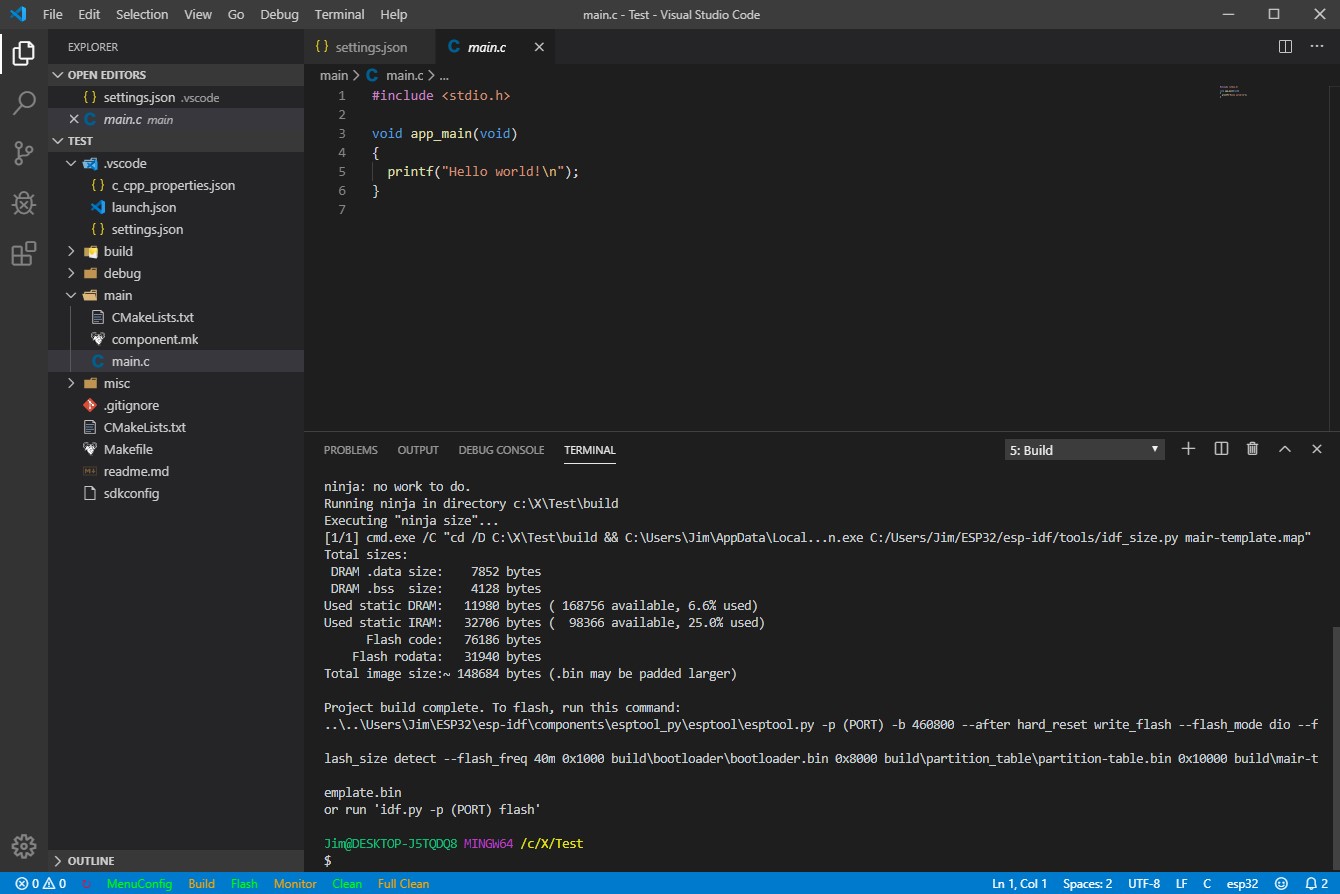Image resolution: width=1340 pixels, height=894 pixels.
Task: Open the View menu
Action: [x=198, y=14]
